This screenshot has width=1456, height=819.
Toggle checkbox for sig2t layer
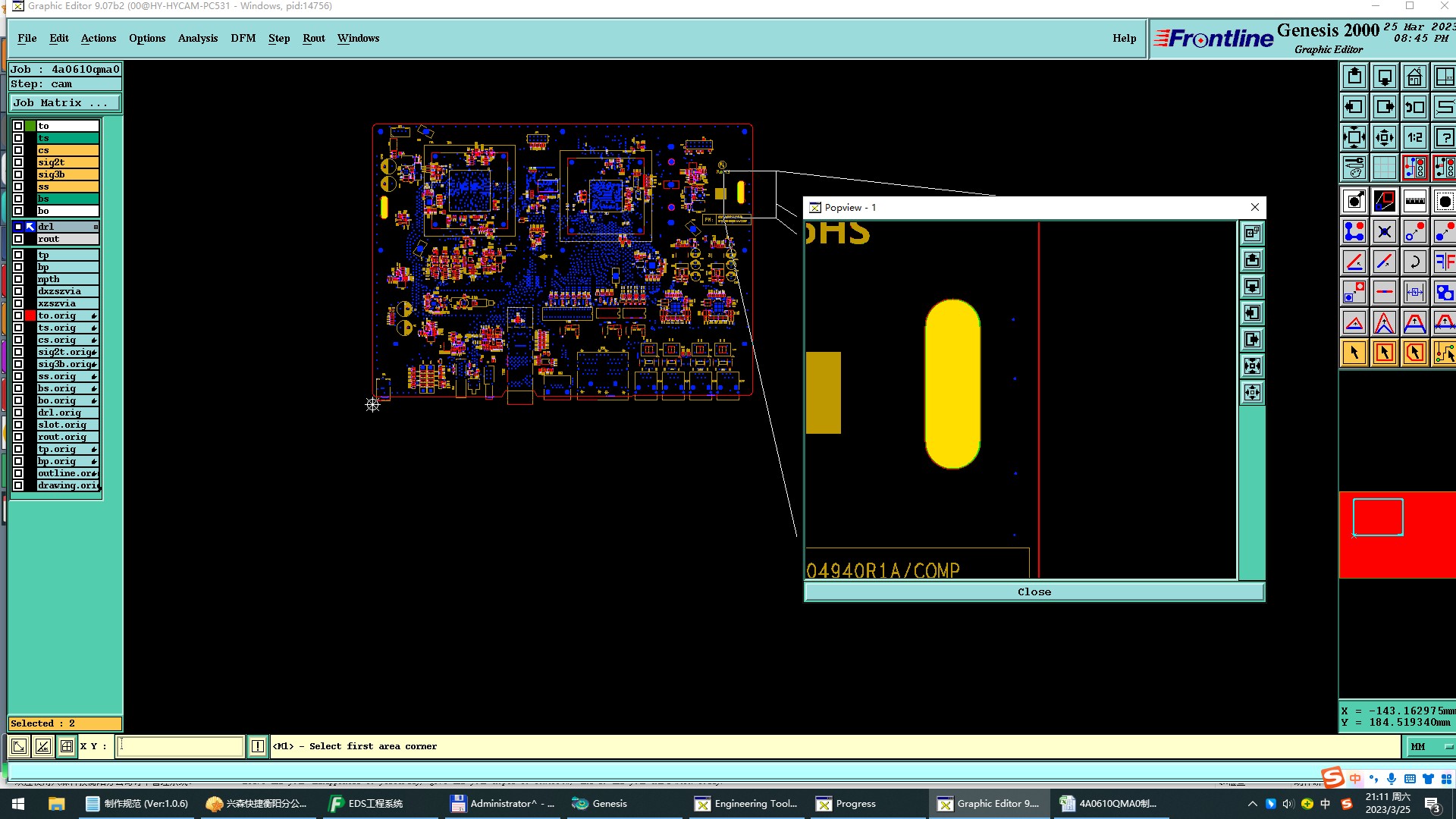pos(18,162)
